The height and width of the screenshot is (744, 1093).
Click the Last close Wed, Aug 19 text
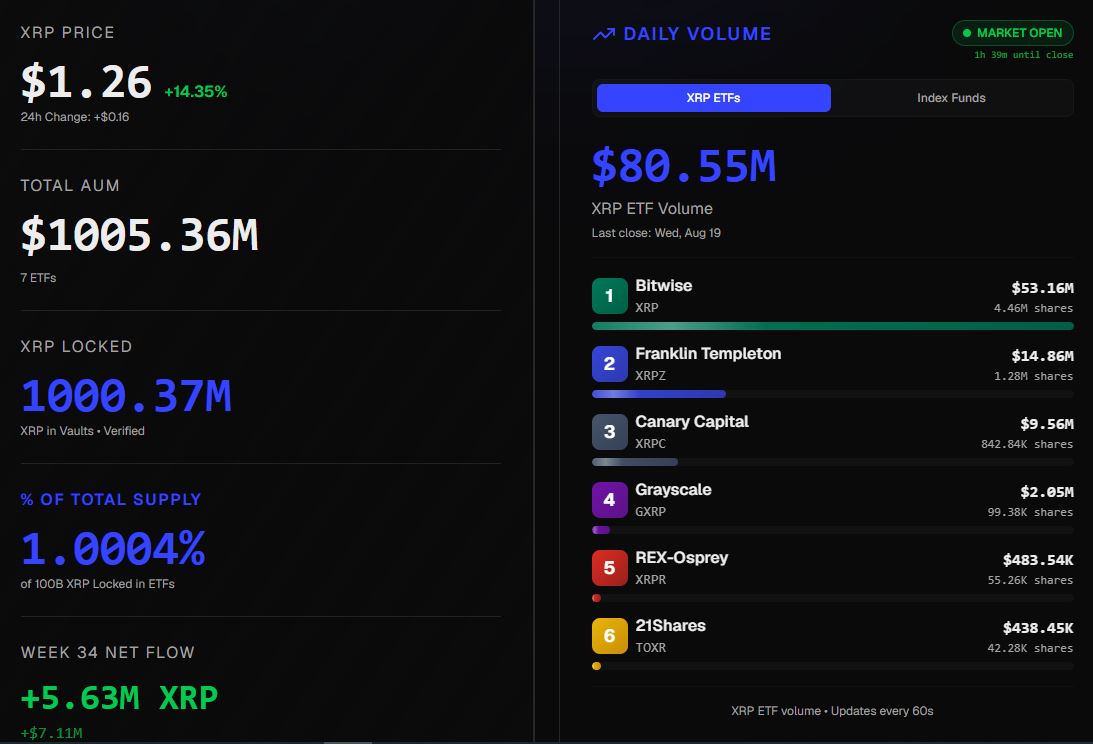click(656, 233)
